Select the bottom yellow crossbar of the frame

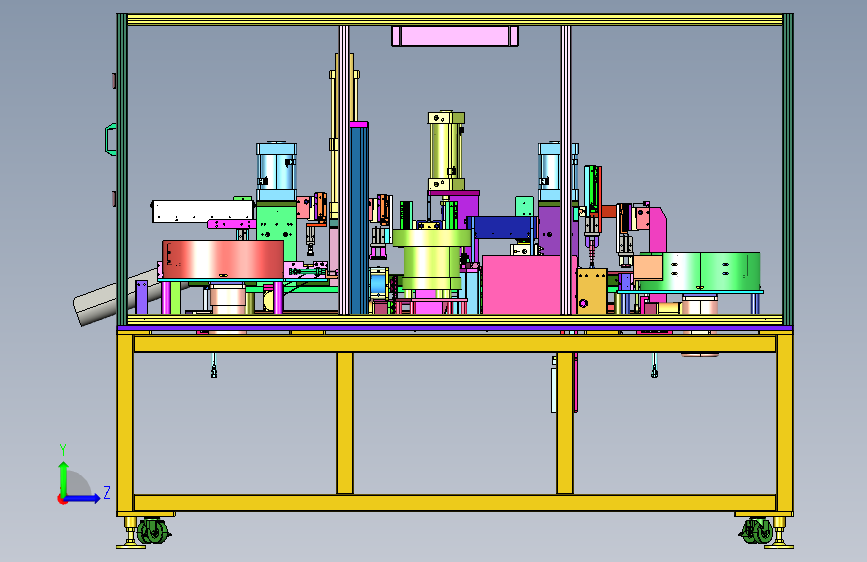click(x=455, y=503)
